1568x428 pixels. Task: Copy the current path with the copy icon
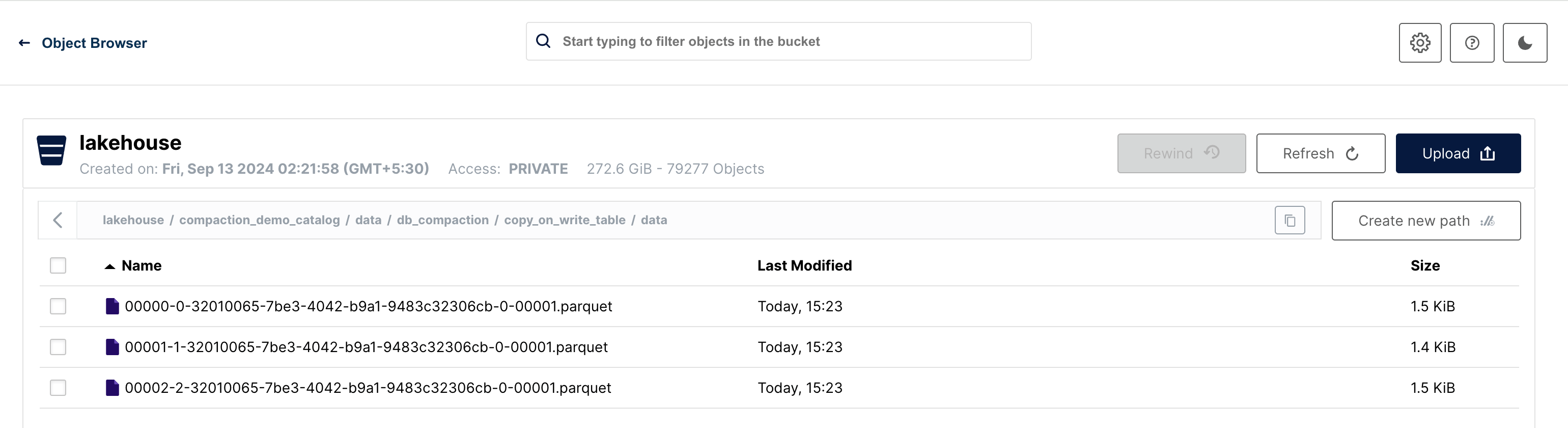tap(1290, 221)
